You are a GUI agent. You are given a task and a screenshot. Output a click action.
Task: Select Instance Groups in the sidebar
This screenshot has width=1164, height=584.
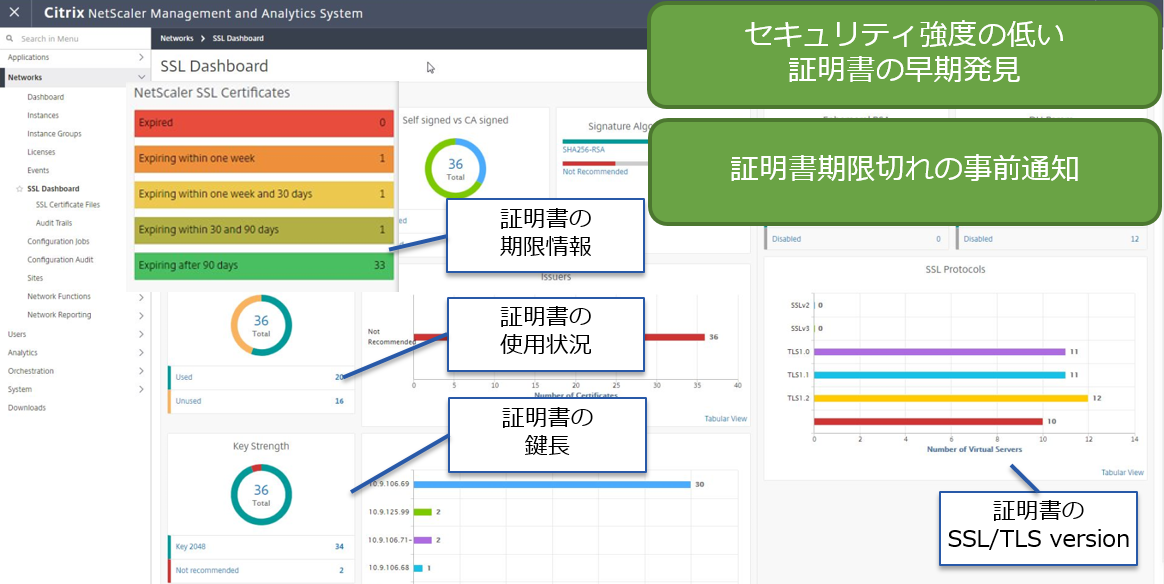54,134
